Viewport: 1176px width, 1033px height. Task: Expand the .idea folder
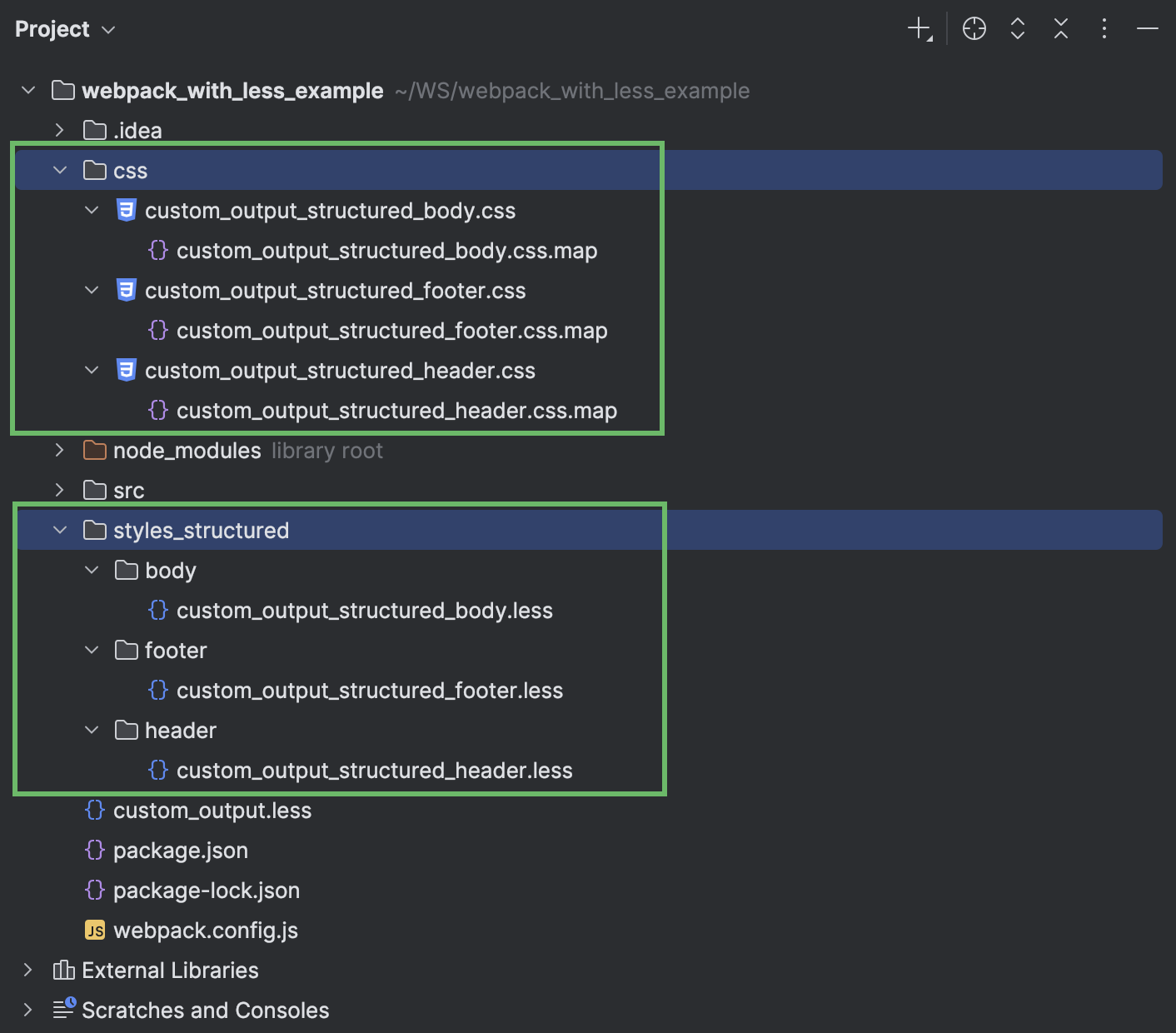59,130
